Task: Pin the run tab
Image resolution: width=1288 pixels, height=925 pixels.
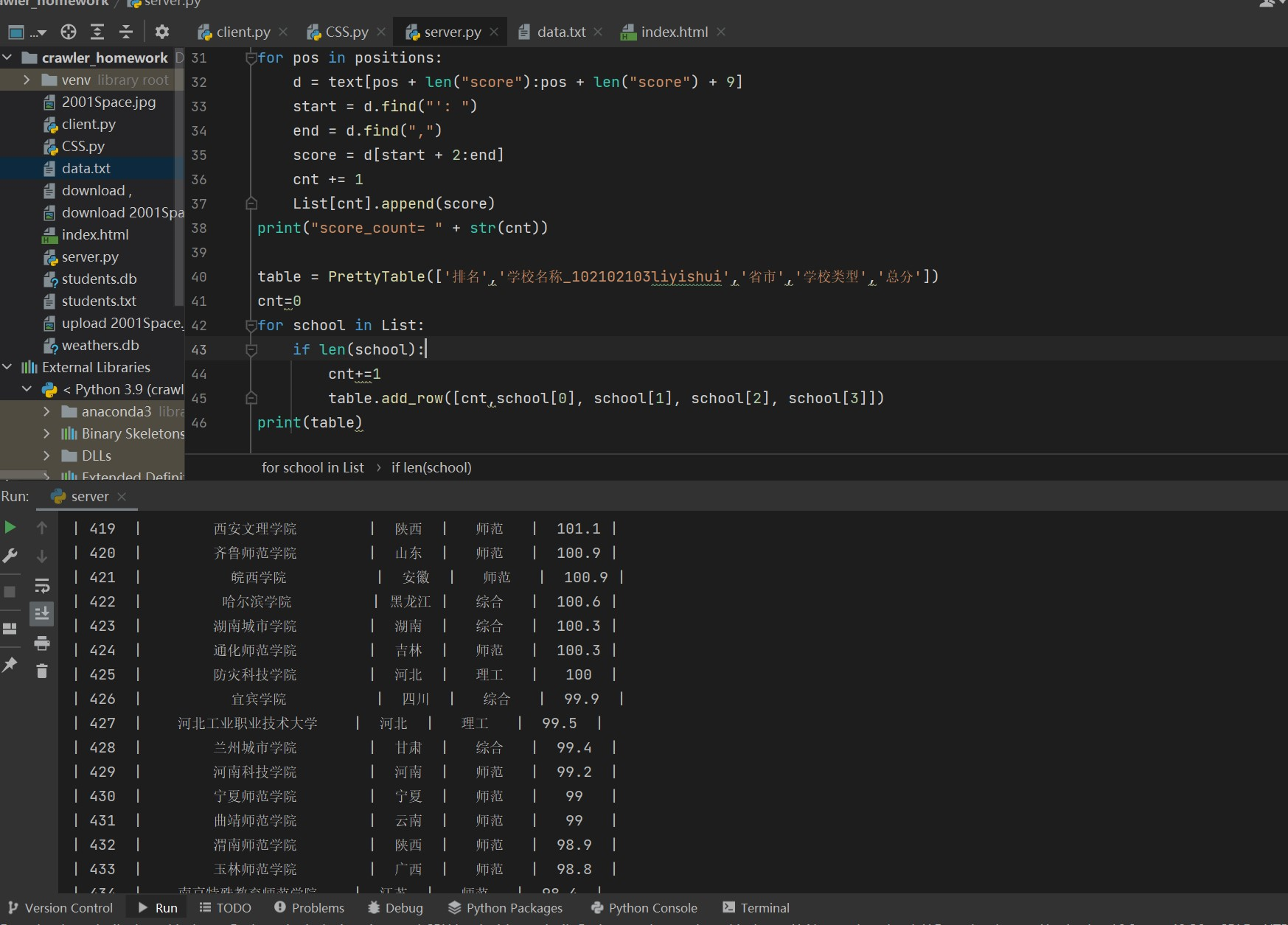Action: (x=10, y=664)
